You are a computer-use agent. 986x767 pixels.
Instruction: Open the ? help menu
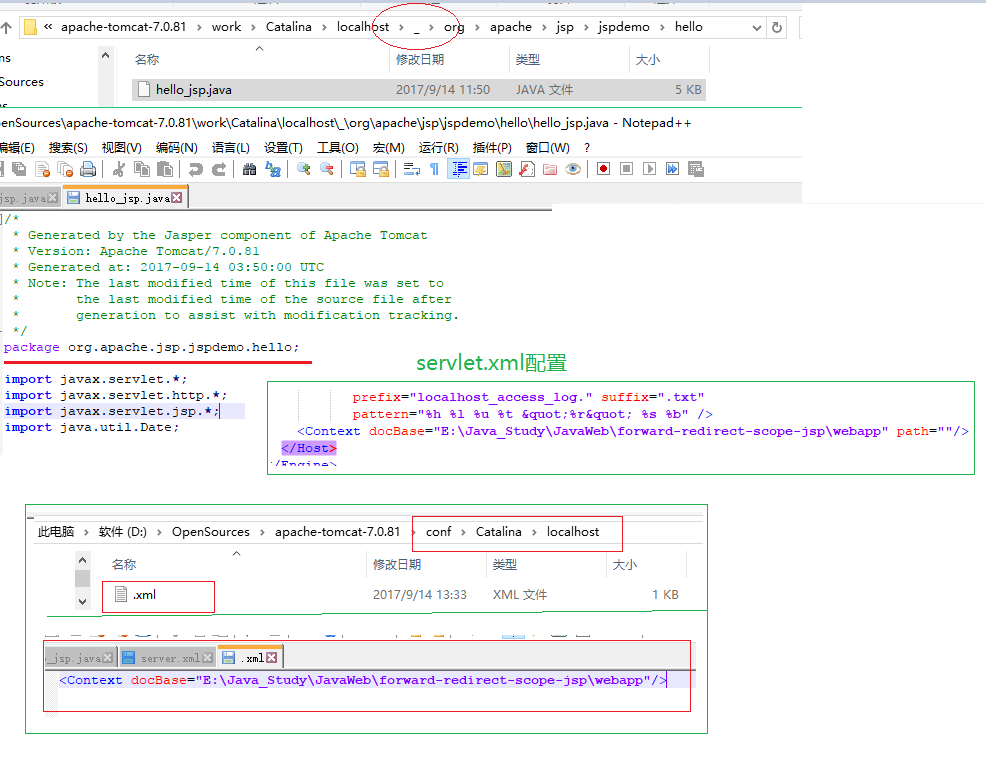click(x=587, y=148)
